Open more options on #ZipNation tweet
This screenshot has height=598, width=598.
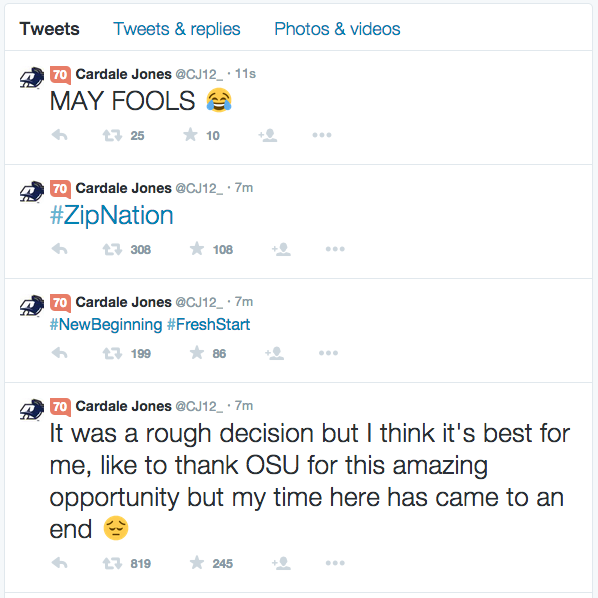point(335,249)
